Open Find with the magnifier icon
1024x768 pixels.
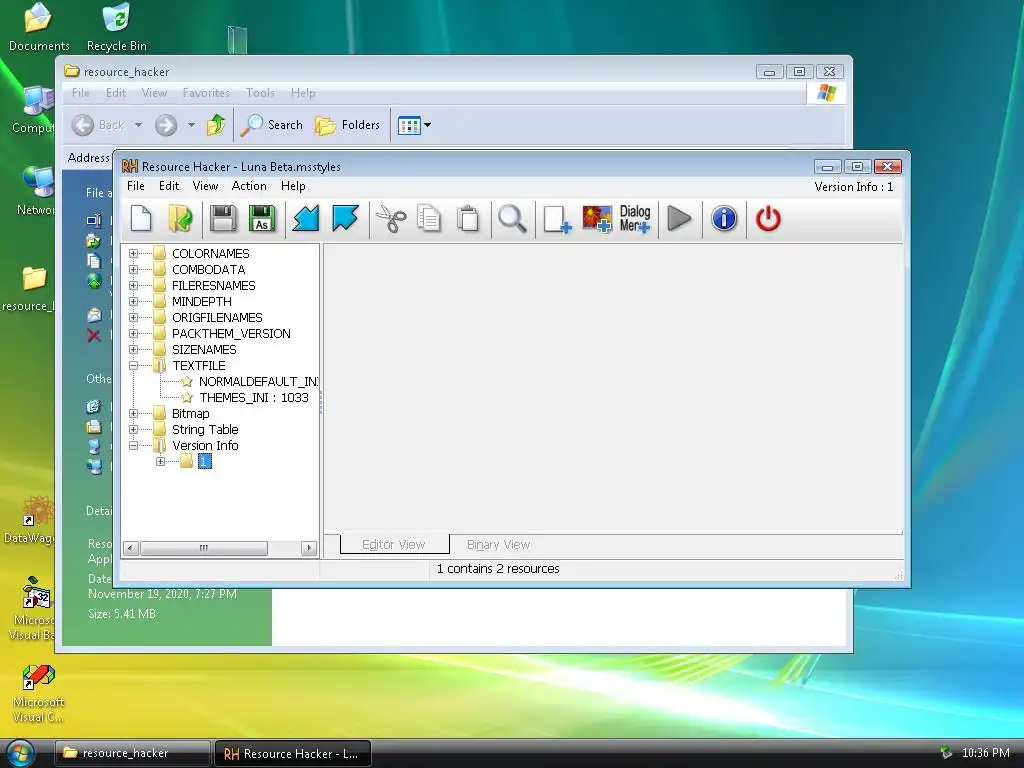point(512,219)
